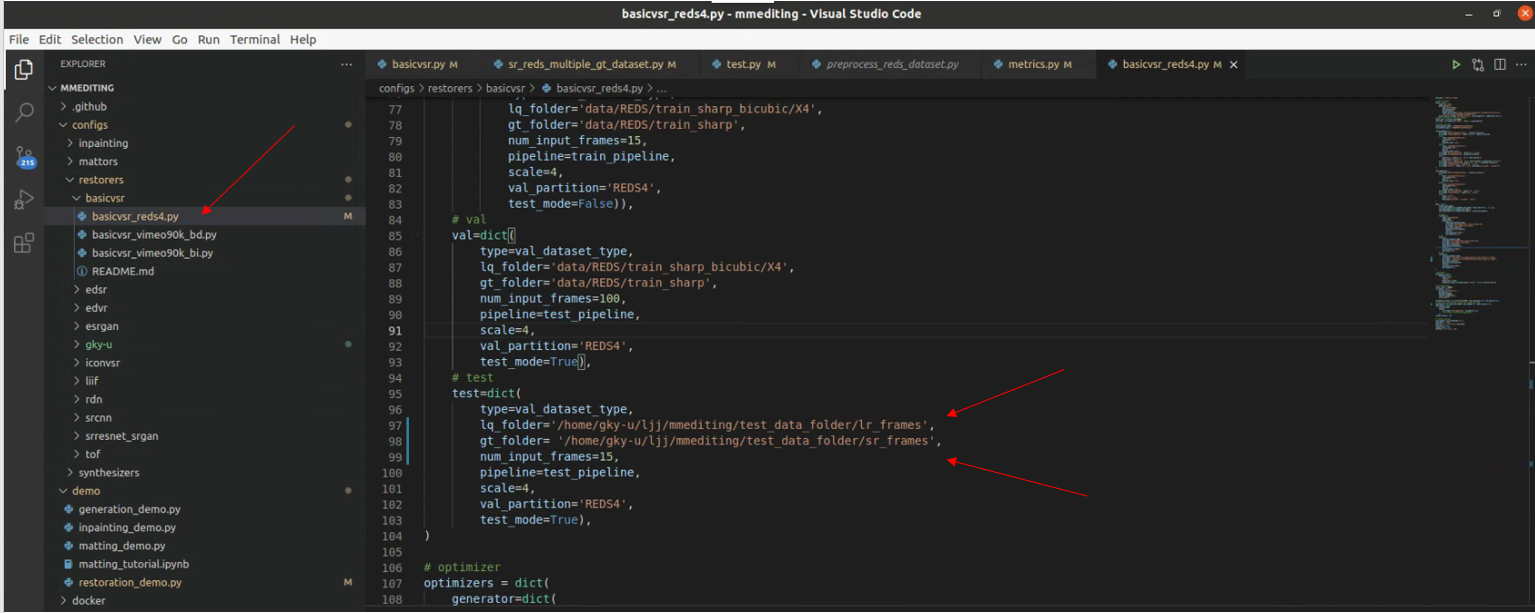The height and width of the screenshot is (613, 1535).
Task: Open the Run and Debug view
Action: [x=23, y=200]
